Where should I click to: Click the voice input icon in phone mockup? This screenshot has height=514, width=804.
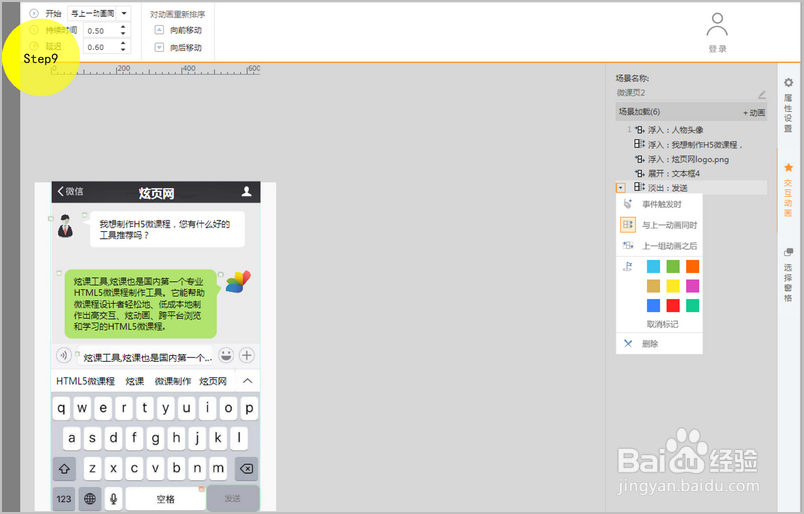coord(63,354)
